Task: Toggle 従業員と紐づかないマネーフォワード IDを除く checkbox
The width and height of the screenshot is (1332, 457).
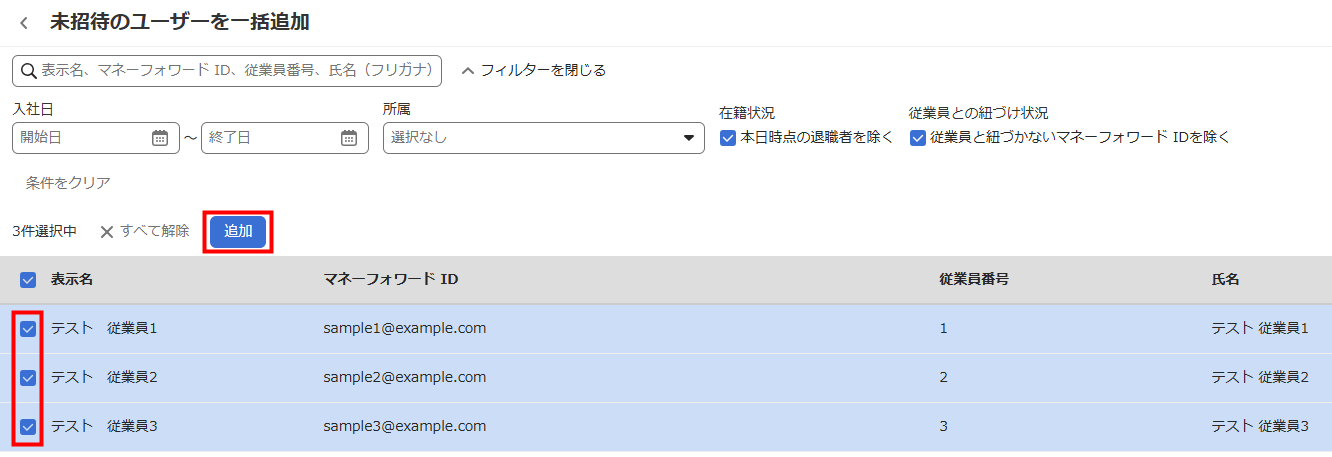Action: [918, 138]
